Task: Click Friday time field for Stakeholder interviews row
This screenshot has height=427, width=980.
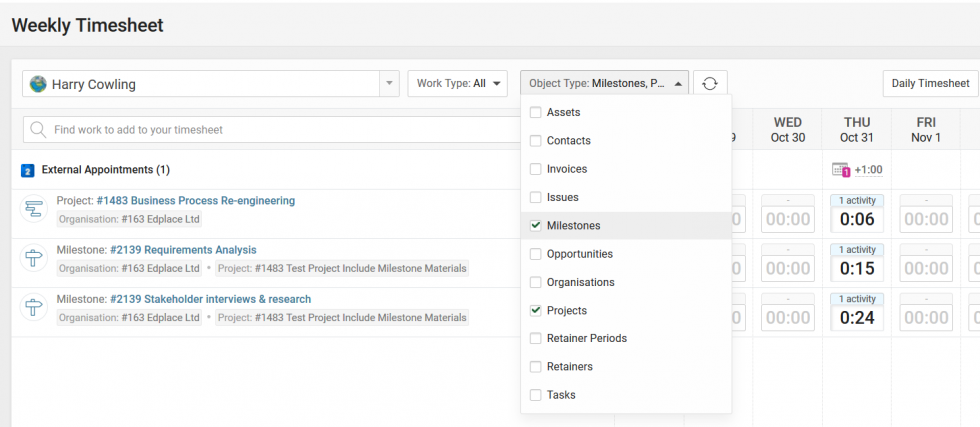Action: pyautogui.click(x=926, y=318)
